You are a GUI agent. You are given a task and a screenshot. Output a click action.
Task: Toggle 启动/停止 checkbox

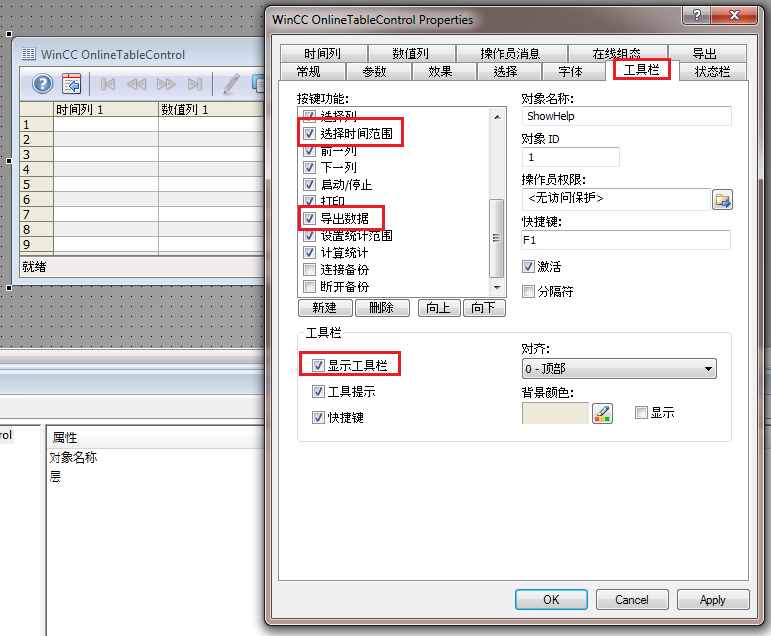[309, 184]
